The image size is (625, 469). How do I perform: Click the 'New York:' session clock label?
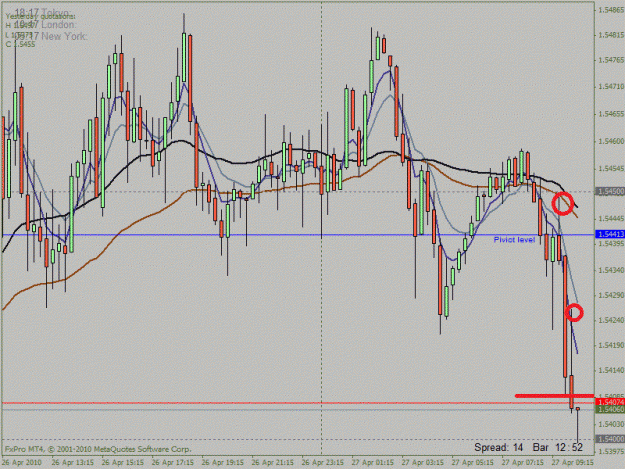65,36
